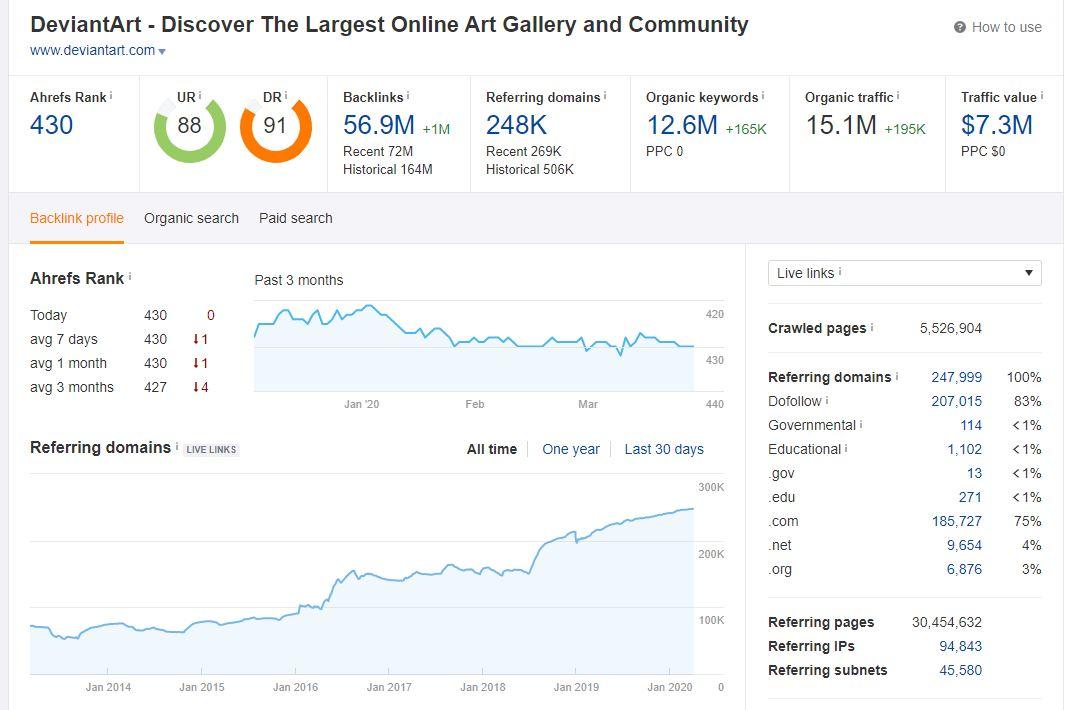Click the 94,843 Referring IPs link
The height and width of the screenshot is (710, 1077).
pos(960,646)
